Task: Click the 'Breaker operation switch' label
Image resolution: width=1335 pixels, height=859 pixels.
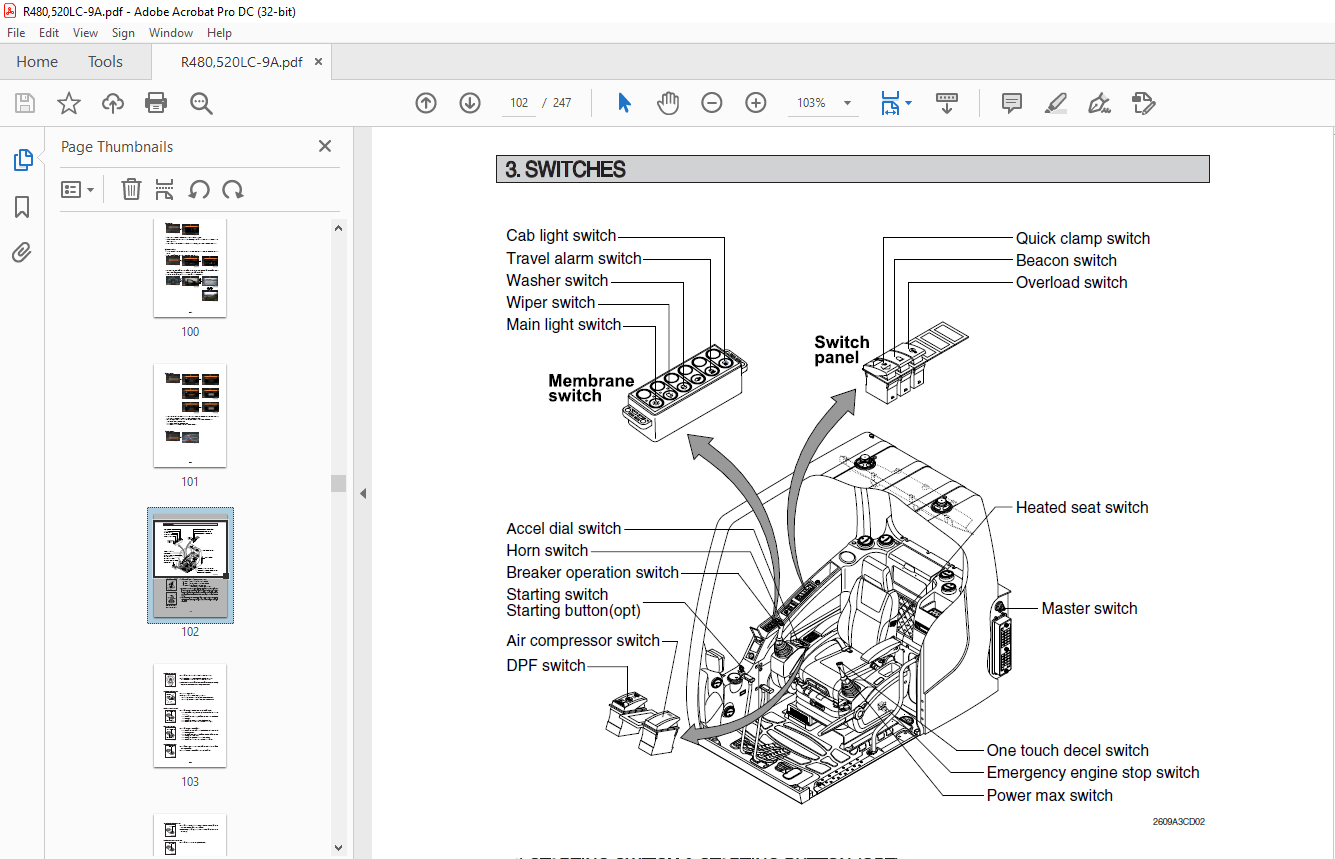Action: [593, 573]
